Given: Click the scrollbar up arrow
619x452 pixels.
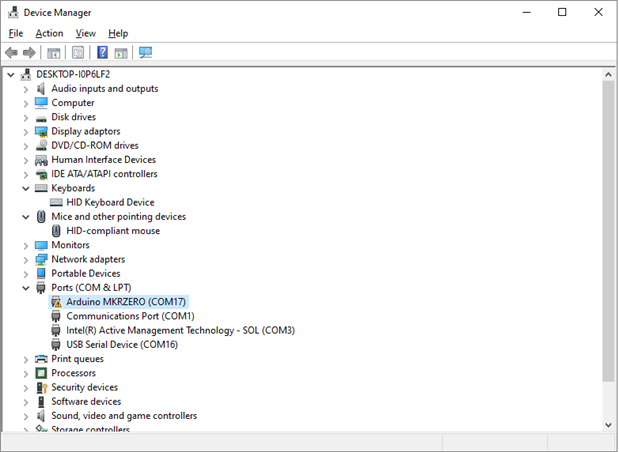Looking at the screenshot, I should click(x=608, y=74).
